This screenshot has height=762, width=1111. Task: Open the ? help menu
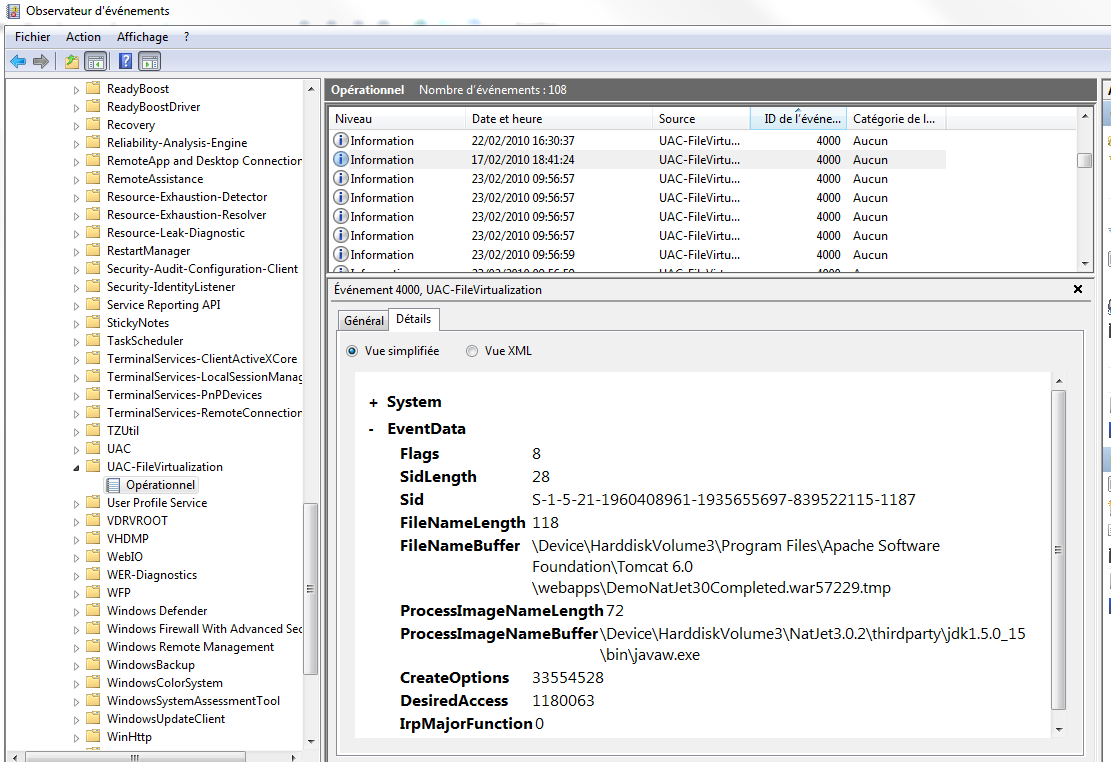click(186, 37)
